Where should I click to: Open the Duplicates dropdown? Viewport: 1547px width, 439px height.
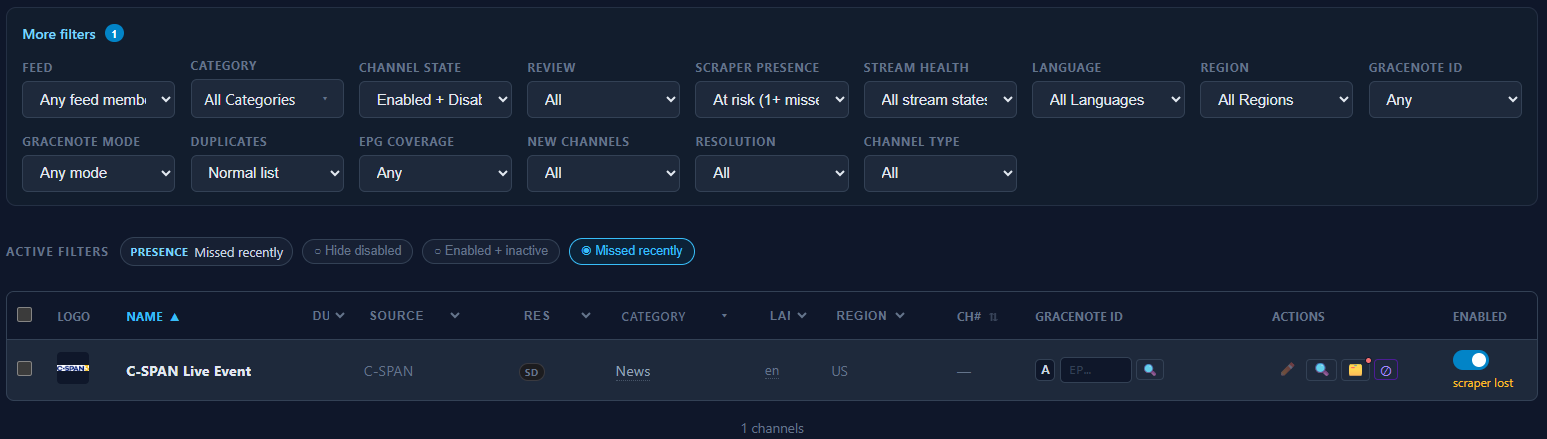click(x=267, y=173)
